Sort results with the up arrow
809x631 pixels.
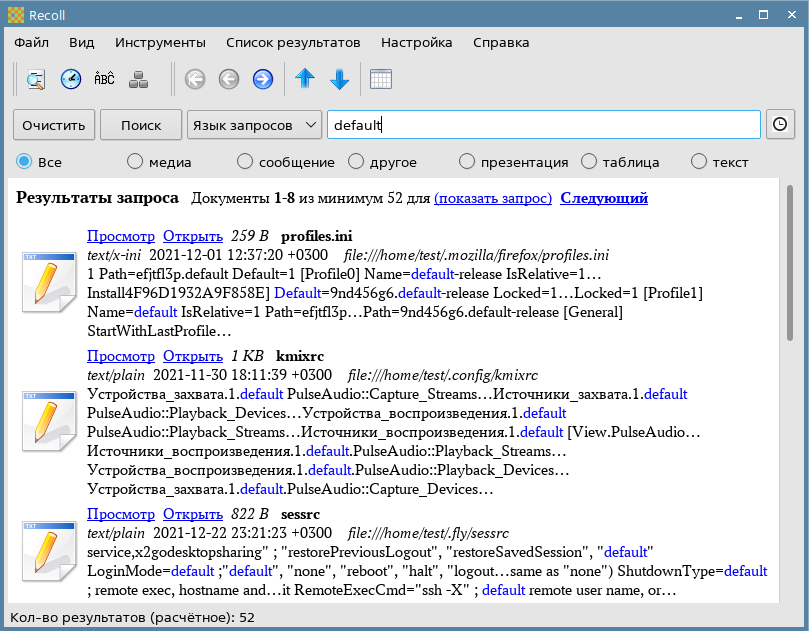(305, 79)
